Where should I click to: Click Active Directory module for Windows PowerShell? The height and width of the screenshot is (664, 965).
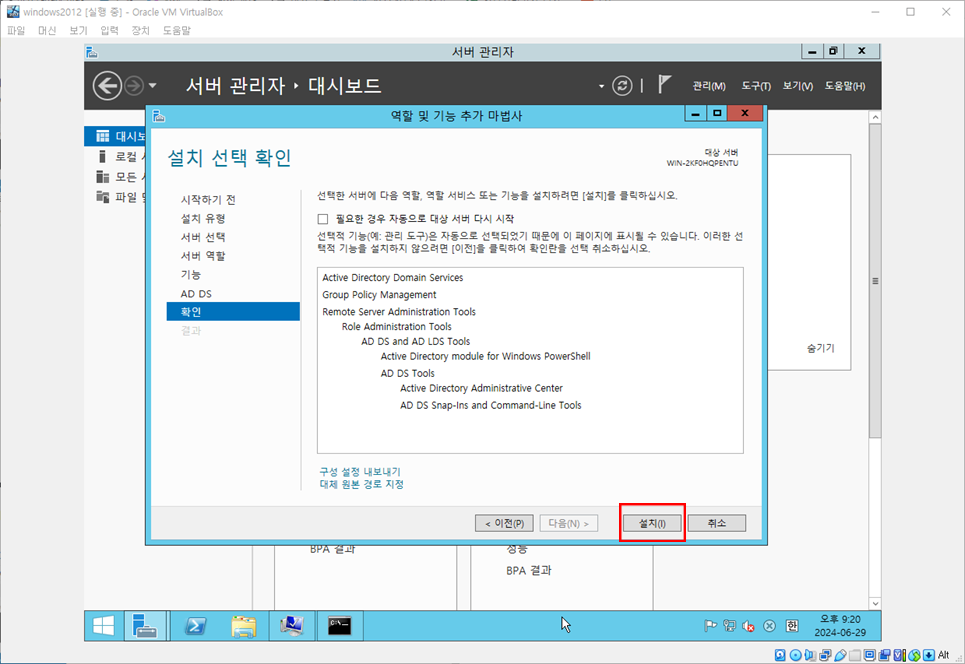[486, 356]
